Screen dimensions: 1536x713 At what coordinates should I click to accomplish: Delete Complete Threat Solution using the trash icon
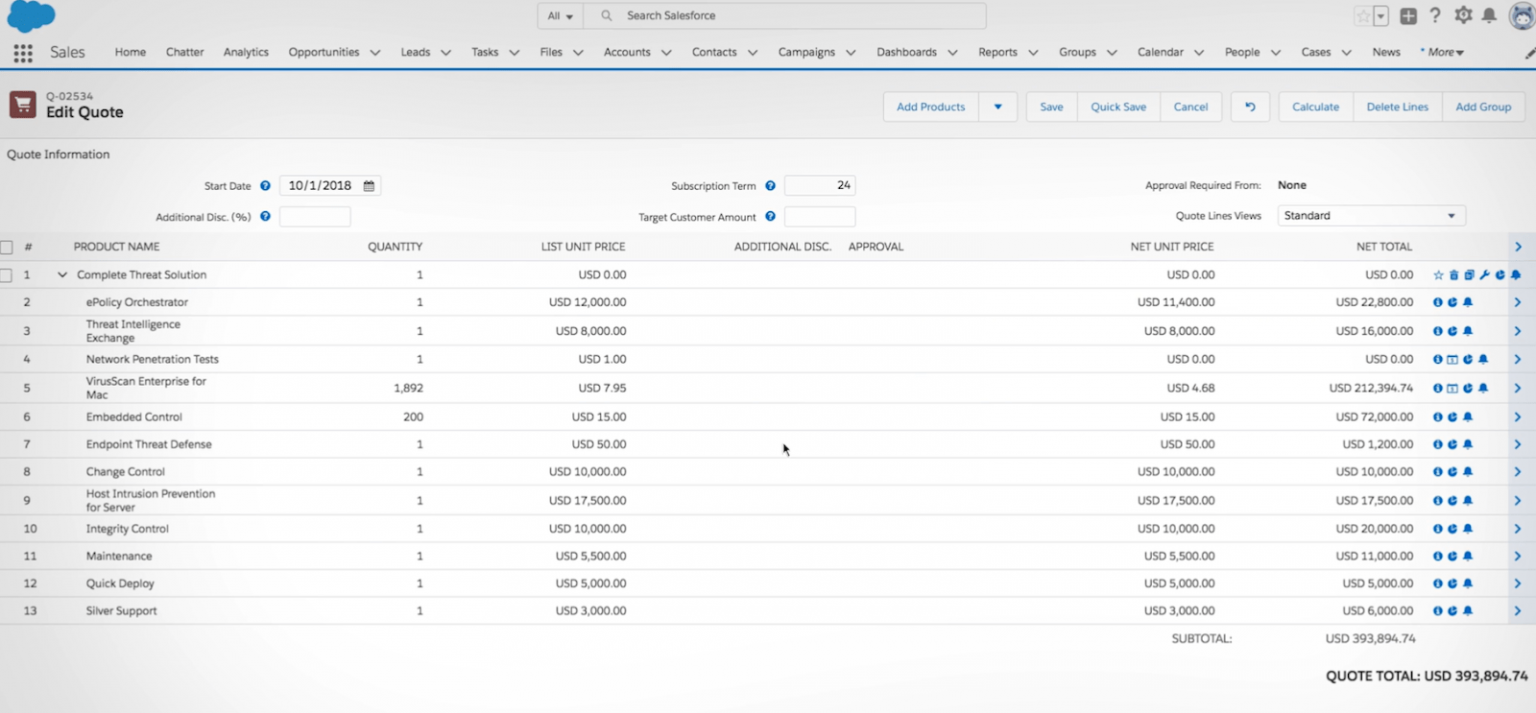pos(1453,275)
